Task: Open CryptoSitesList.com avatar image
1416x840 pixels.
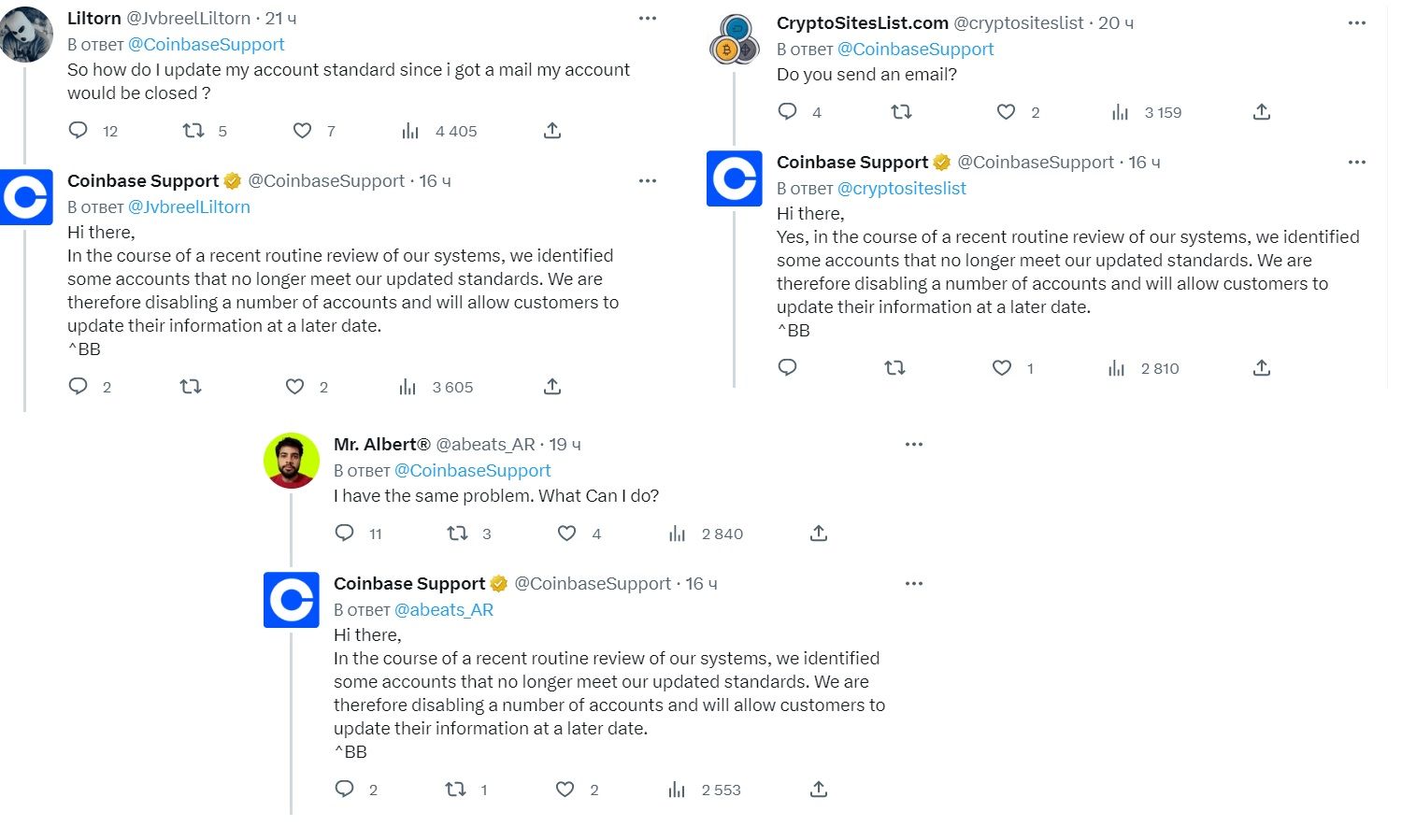Action: pos(735,39)
